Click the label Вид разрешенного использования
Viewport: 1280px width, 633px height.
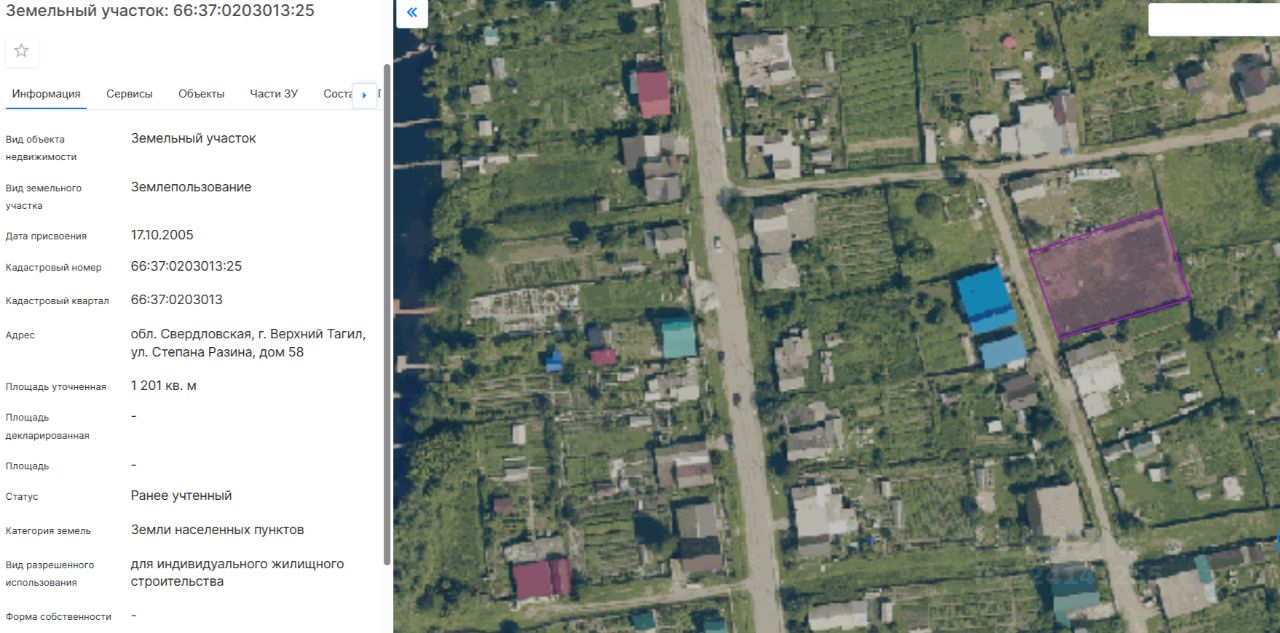click(x=50, y=573)
